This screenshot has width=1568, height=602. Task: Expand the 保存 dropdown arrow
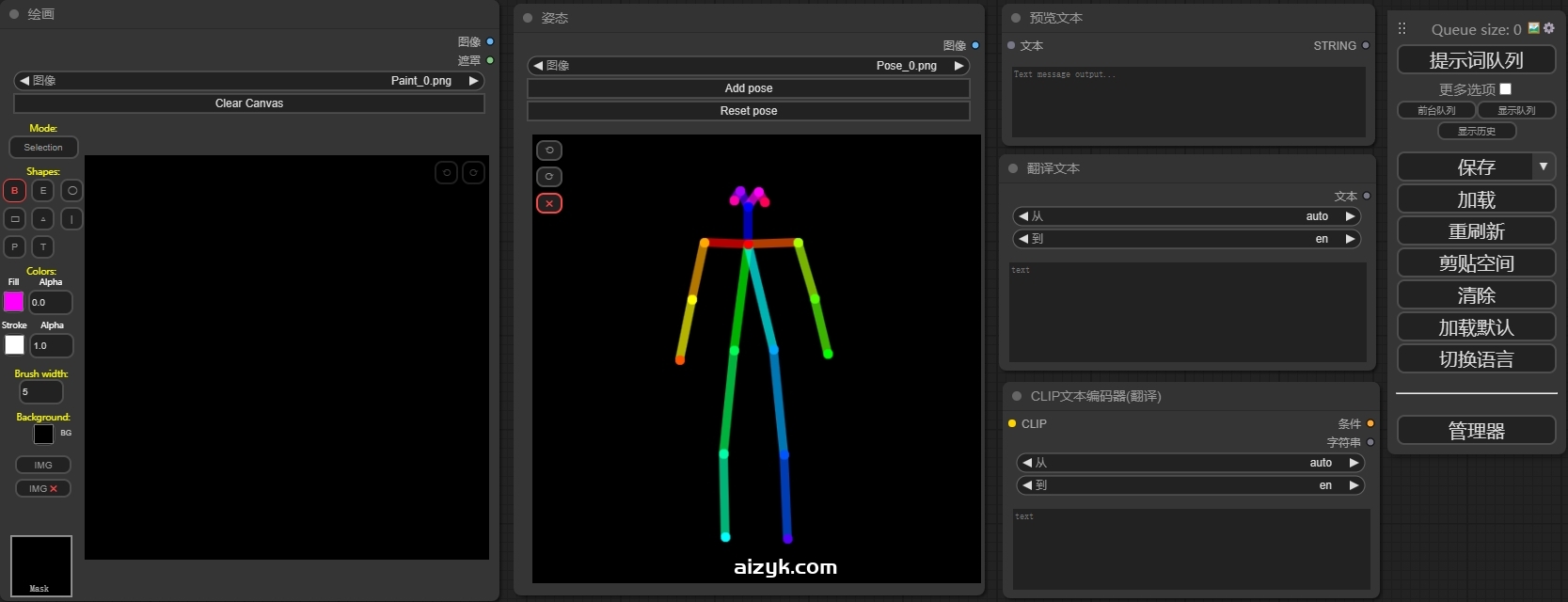[x=1544, y=166]
